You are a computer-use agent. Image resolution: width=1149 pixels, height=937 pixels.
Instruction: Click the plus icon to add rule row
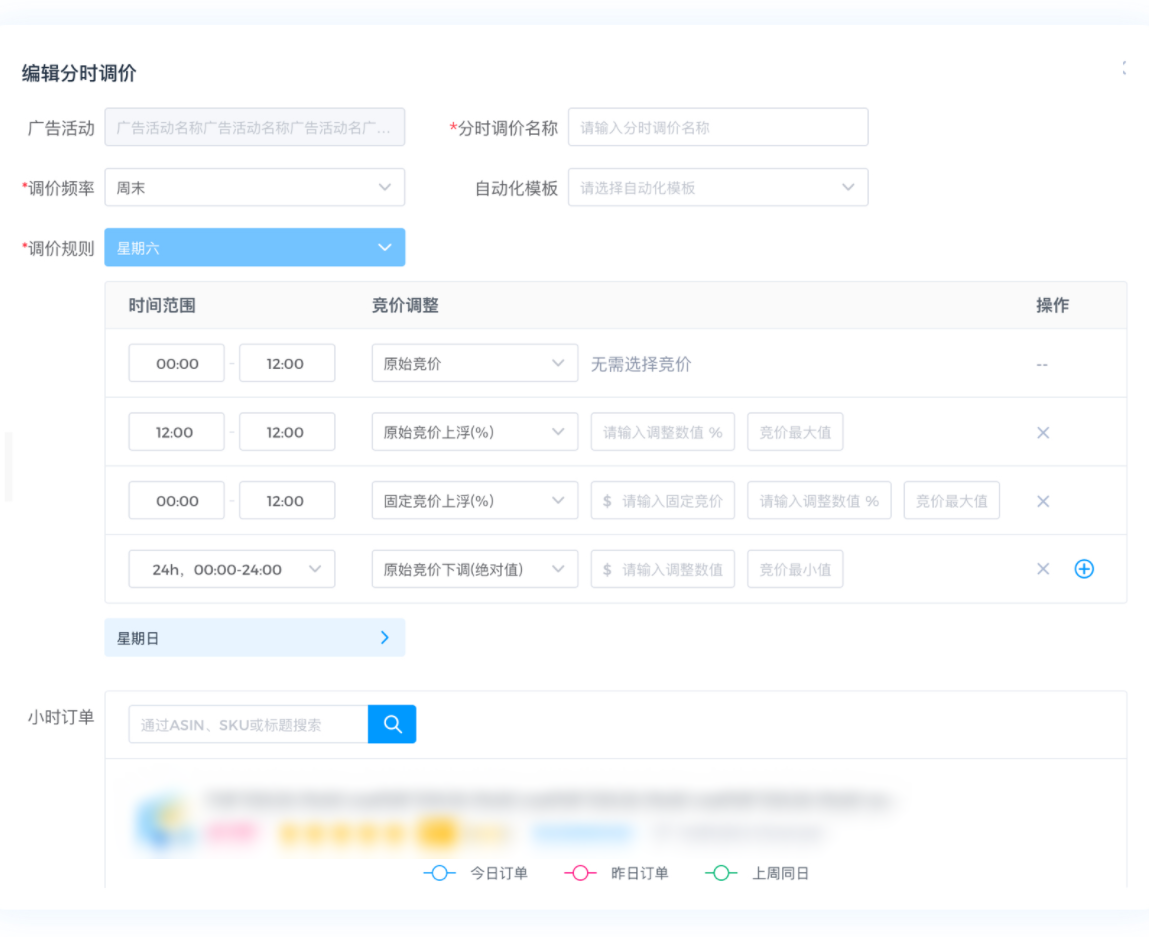(1083, 569)
